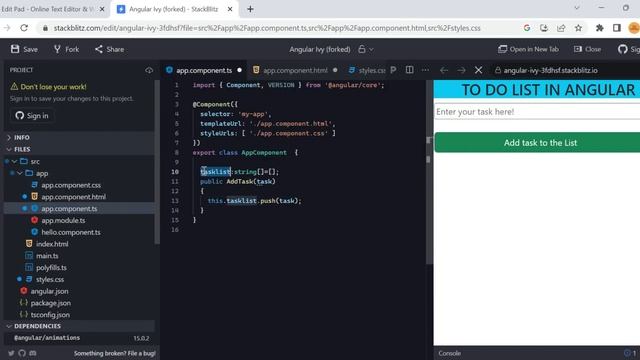
Task: Click the Discord icon in the footer
Action: coord(33,353)
